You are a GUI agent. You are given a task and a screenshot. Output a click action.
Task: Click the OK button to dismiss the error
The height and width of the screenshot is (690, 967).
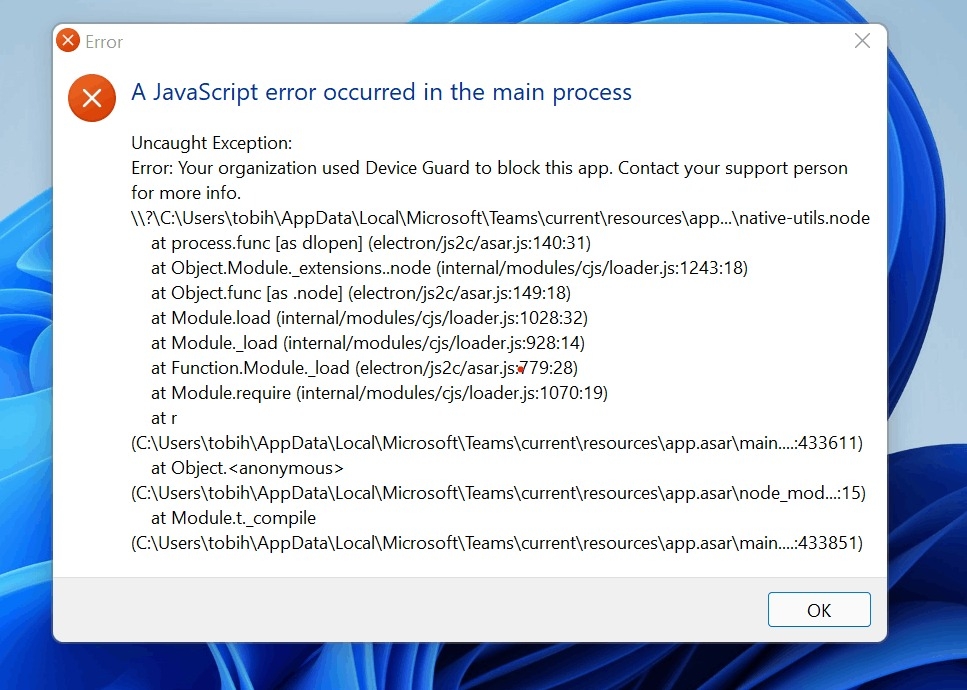click(818, 609)
